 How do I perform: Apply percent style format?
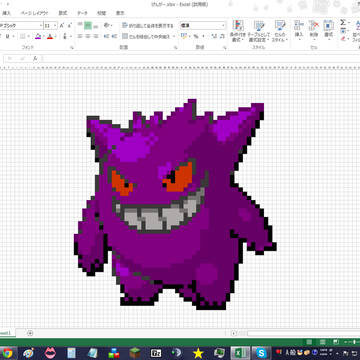coord(196,36)
